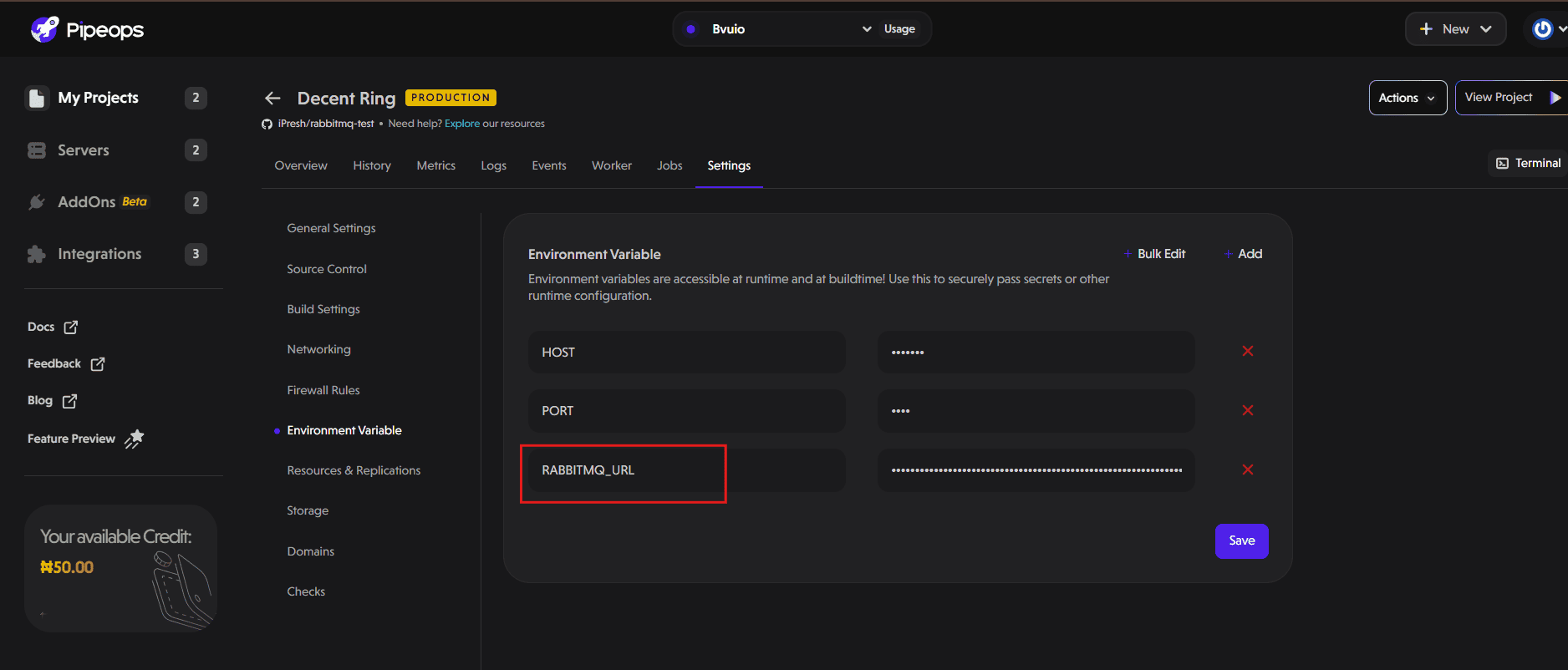Viewport: 1568px width, 670px height.
Task: Open Feedback external link
Action: [66, 363]
